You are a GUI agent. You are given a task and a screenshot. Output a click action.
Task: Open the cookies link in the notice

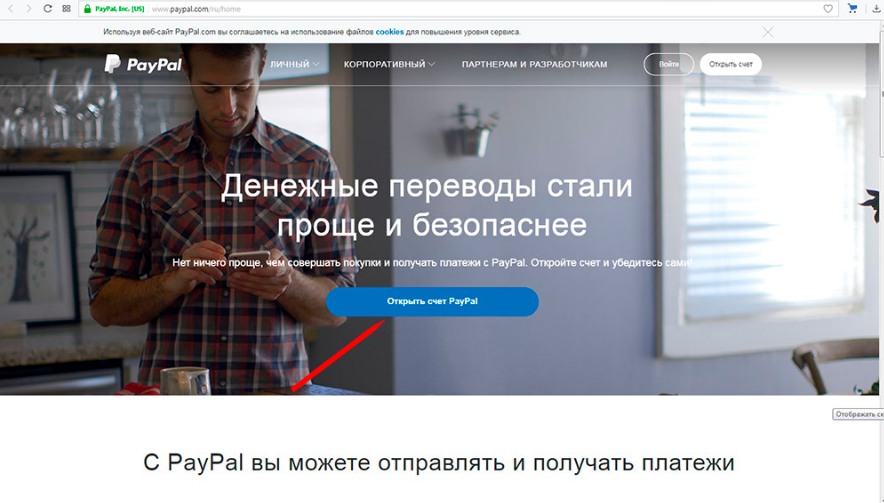[x=390, y=32]
